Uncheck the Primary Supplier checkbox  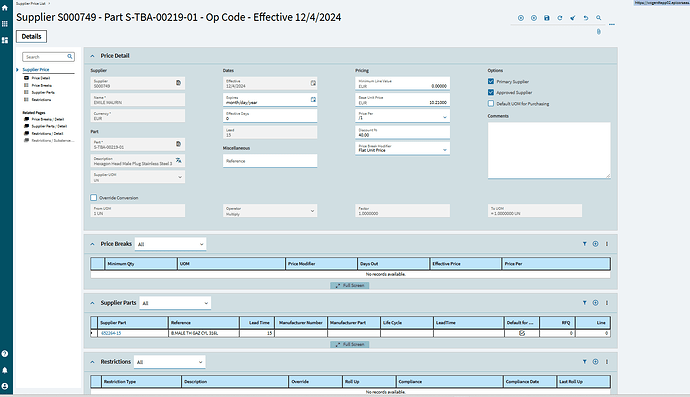491,81
